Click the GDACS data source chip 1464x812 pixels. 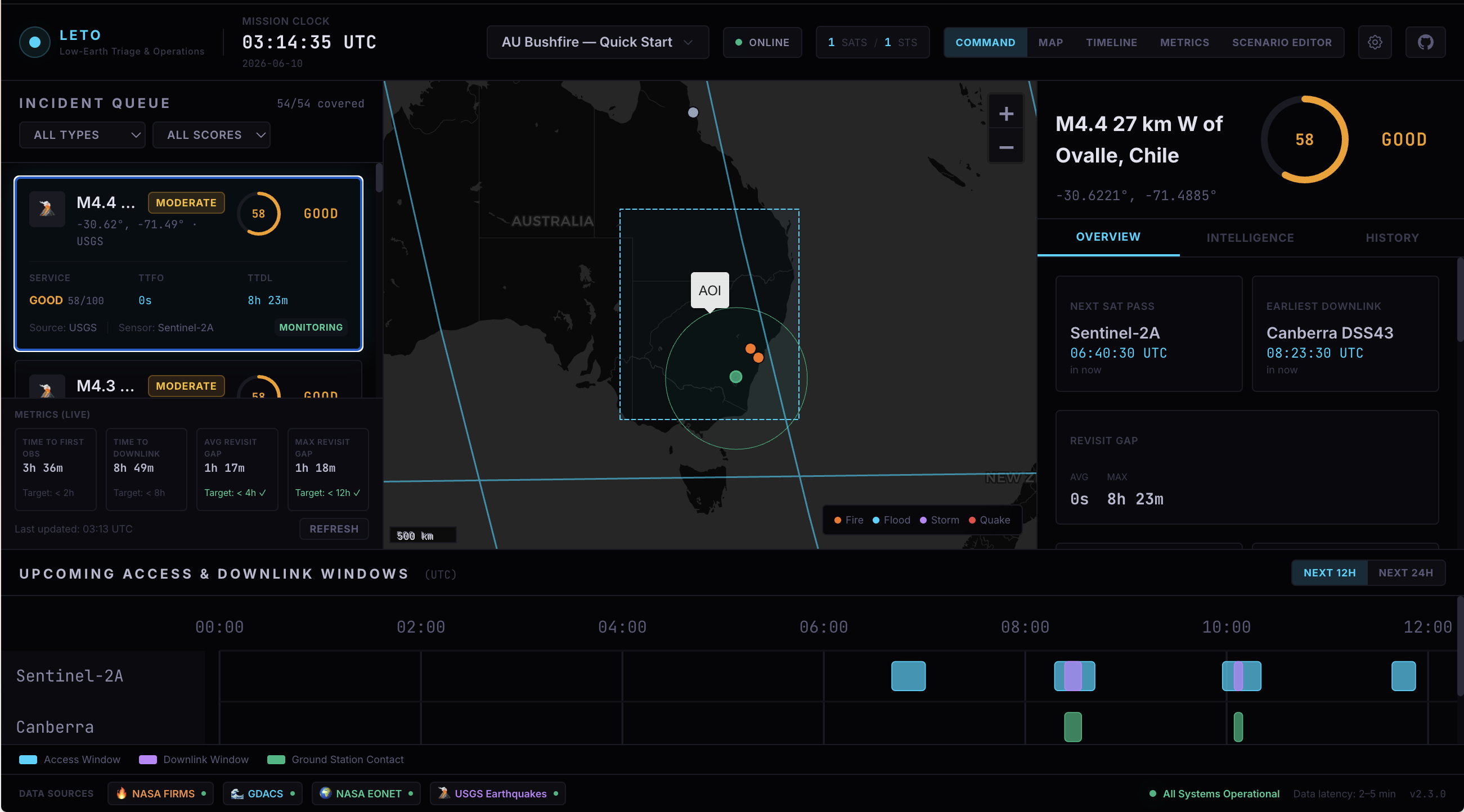(x=263, y=793)
